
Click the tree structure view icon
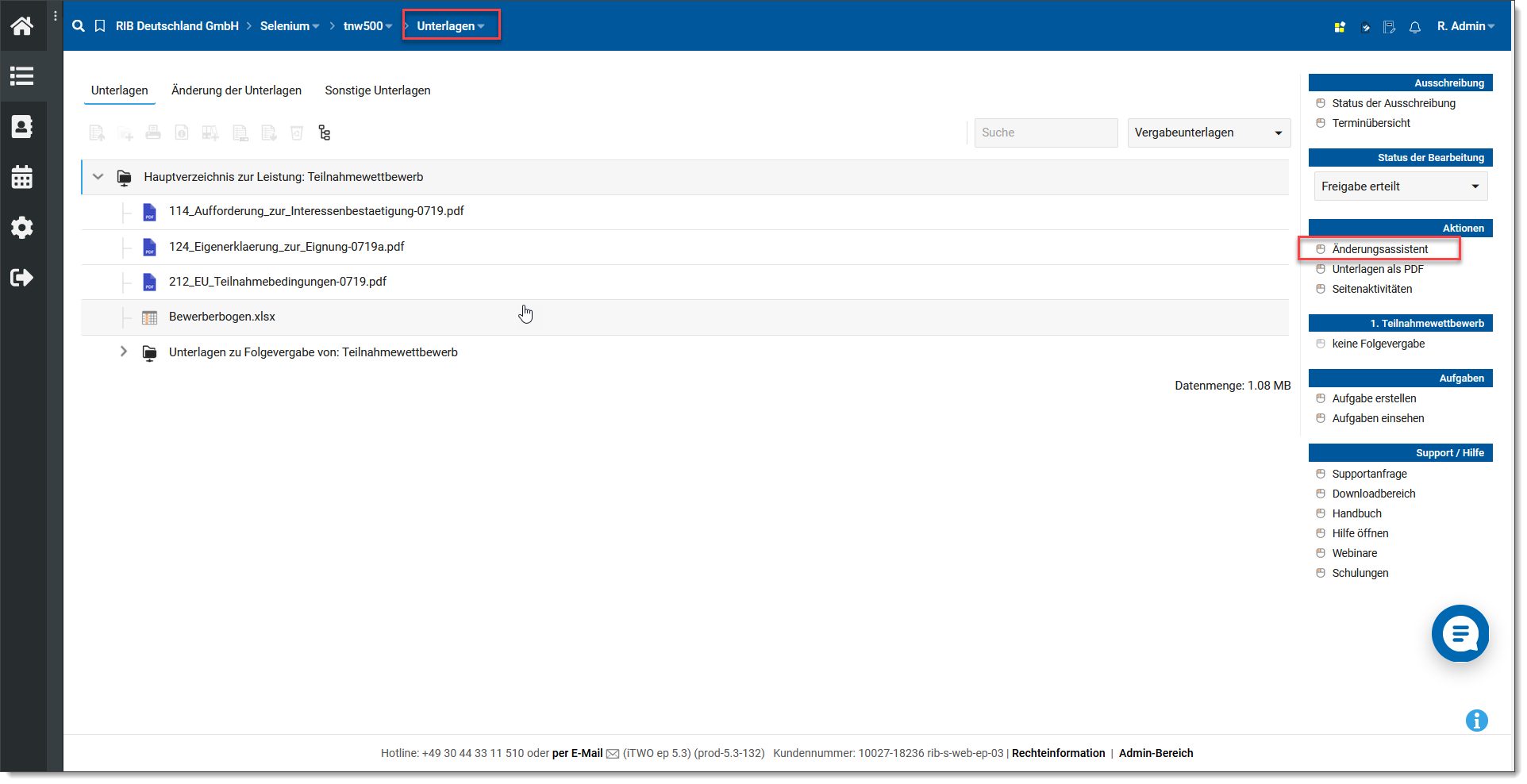(x=324, y=133)
